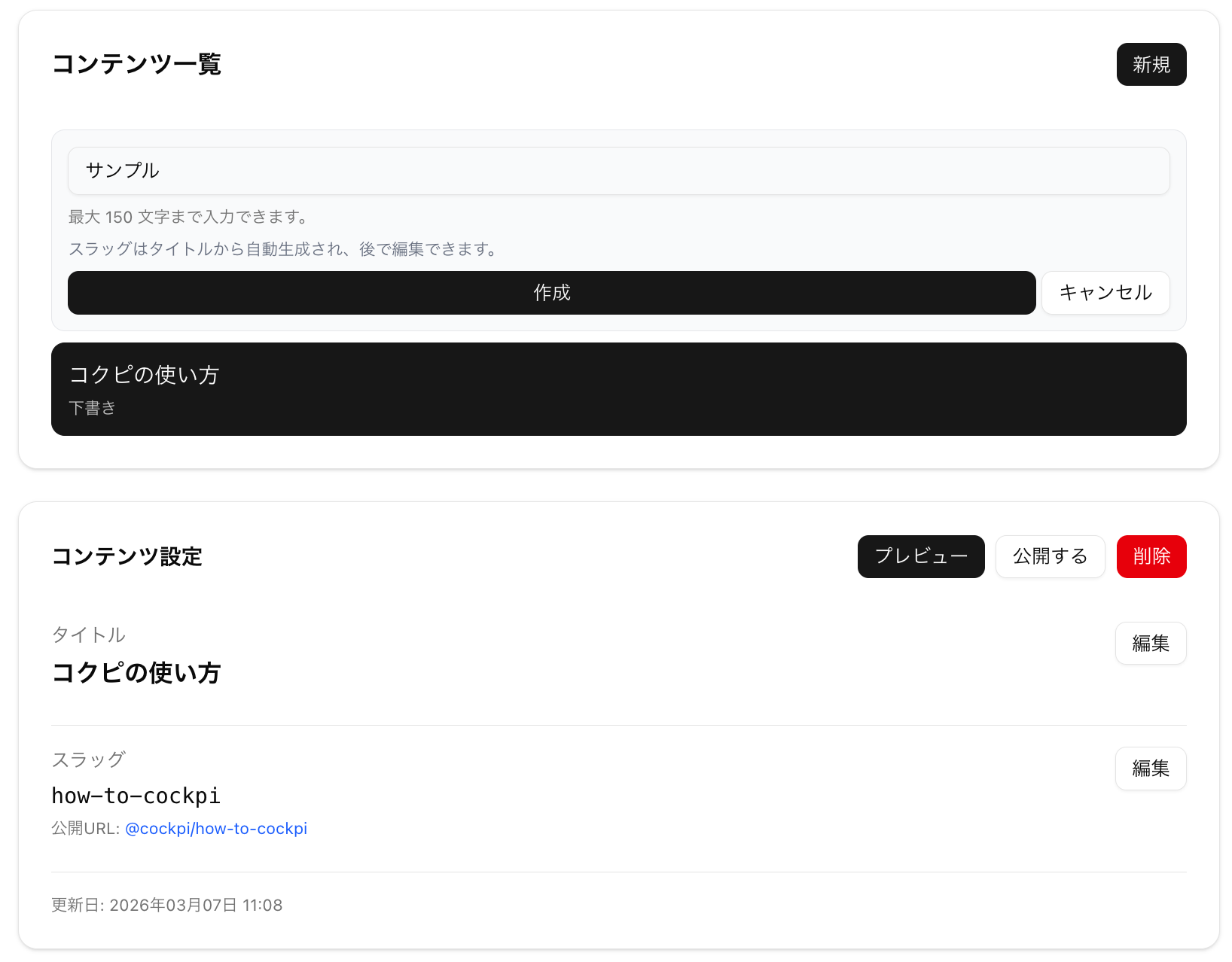Click the 下書き status in list item
Screen dimensions: 1232x962
tap(92, 408)
